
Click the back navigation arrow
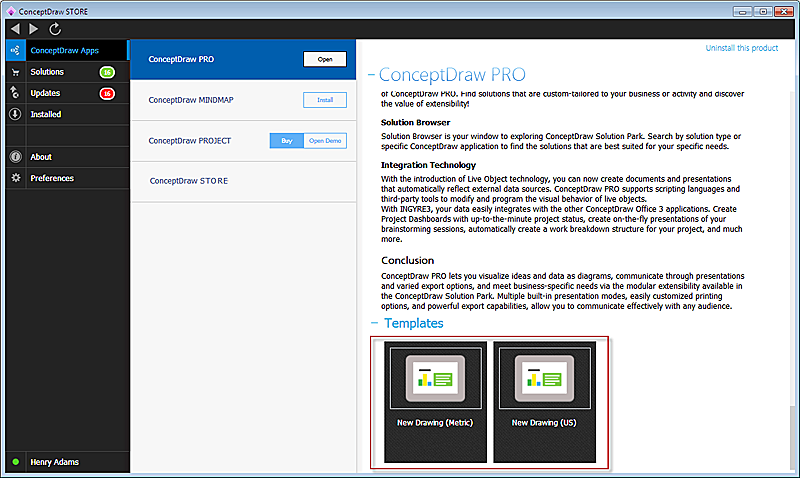pos(15,29)
